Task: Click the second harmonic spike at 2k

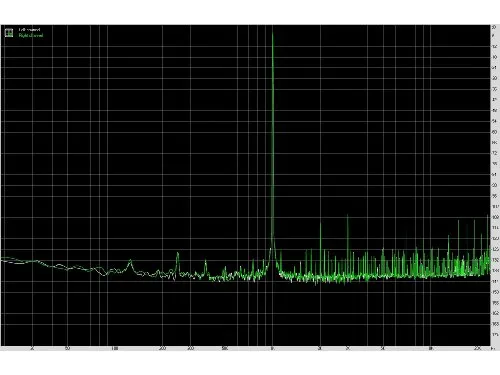Action: pos(320,223)
